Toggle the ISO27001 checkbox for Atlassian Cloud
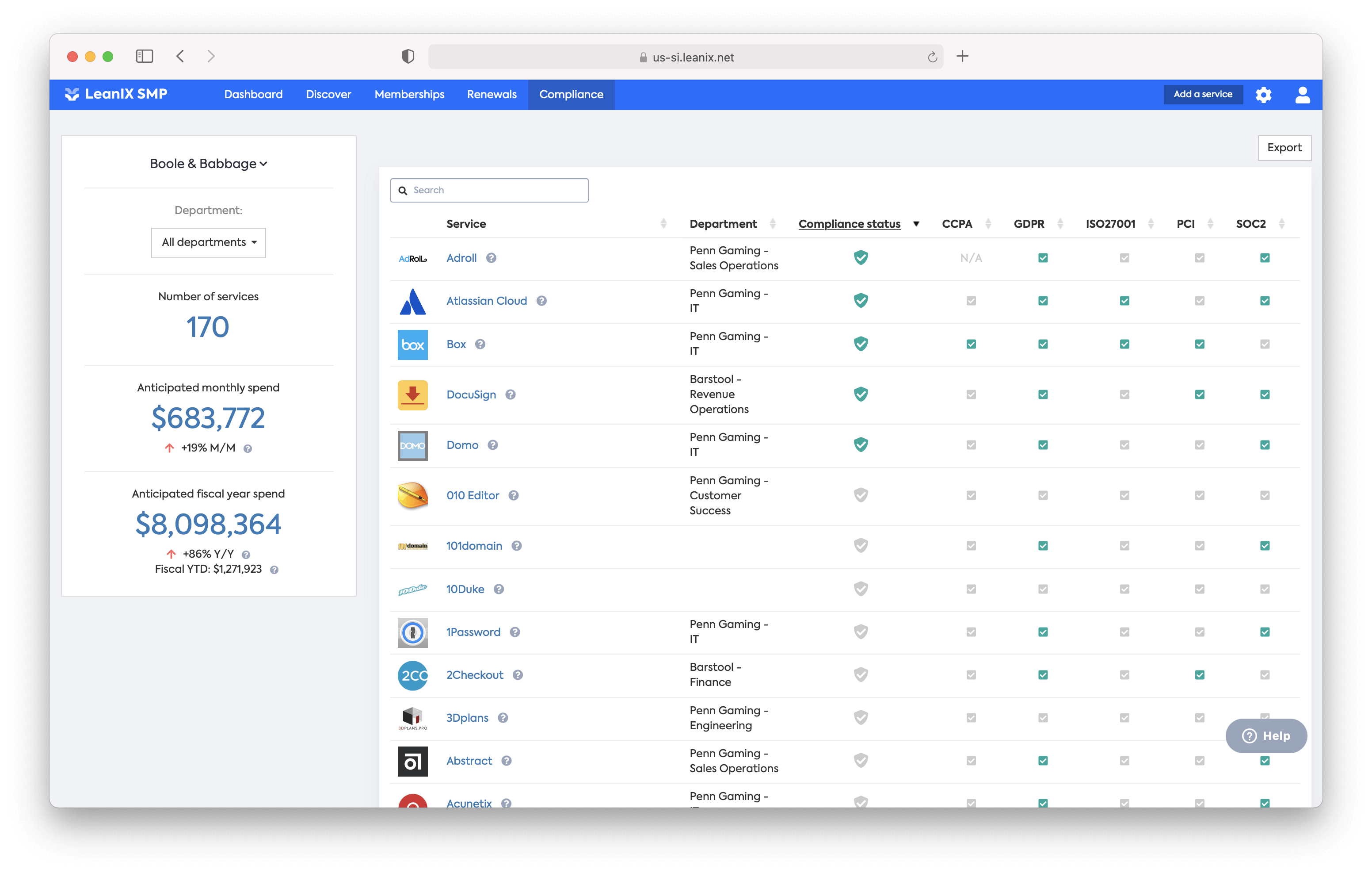Viewport: 1372px width, 873px height. pyautogui.click(x=1124, y=300)
